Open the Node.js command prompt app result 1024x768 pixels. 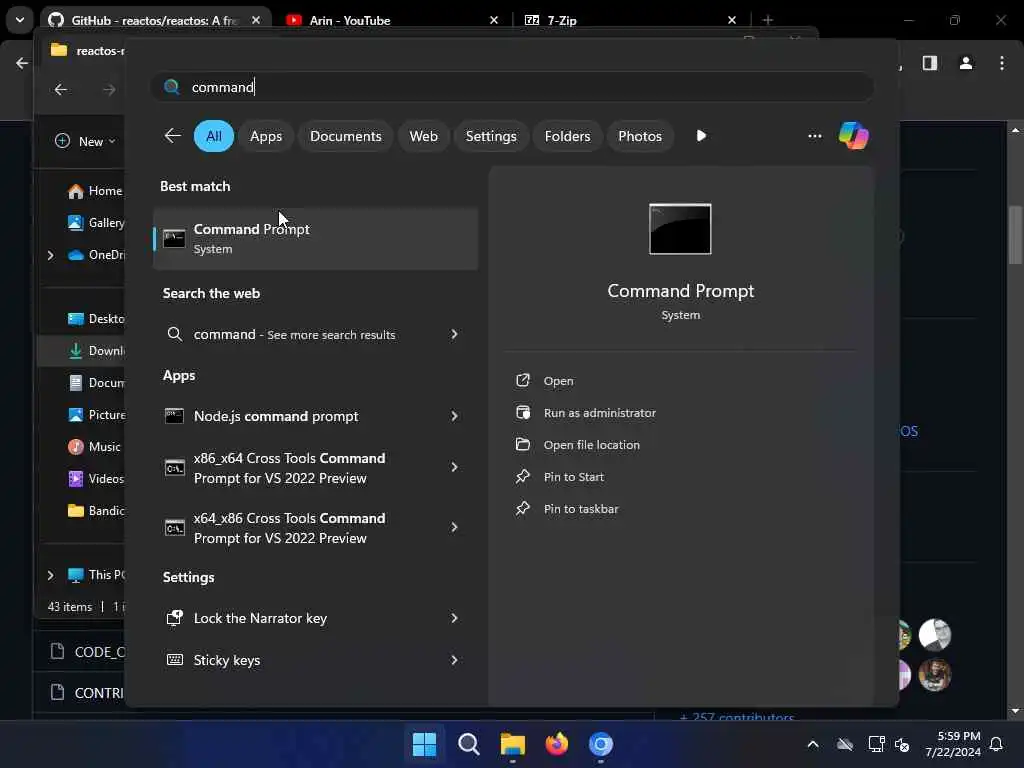pyautogui.click(x=315, y=416)
